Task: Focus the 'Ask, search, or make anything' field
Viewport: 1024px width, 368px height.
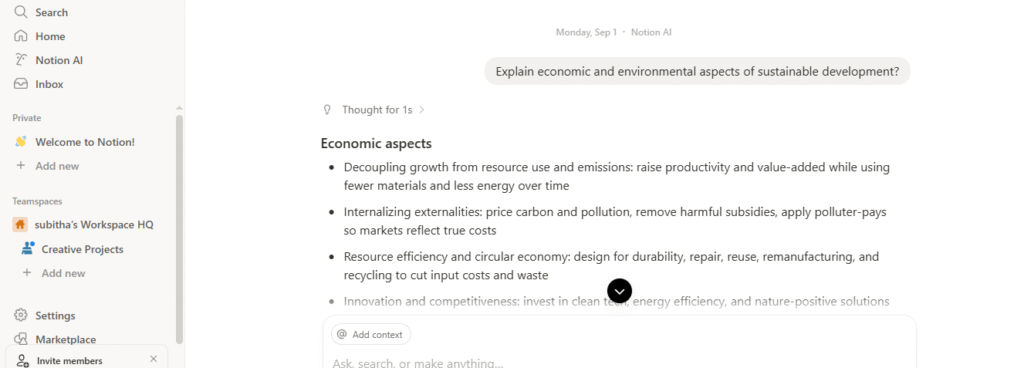Action: [619, 362]
